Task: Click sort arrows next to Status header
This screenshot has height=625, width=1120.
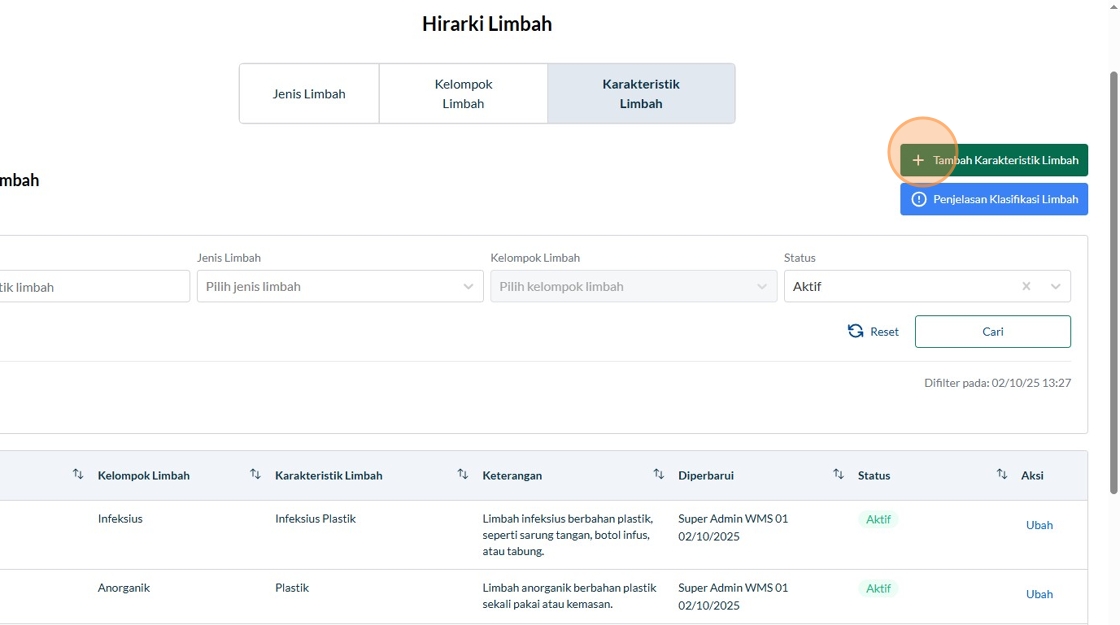Action: pyautogui.click(x=1001, y=474)
